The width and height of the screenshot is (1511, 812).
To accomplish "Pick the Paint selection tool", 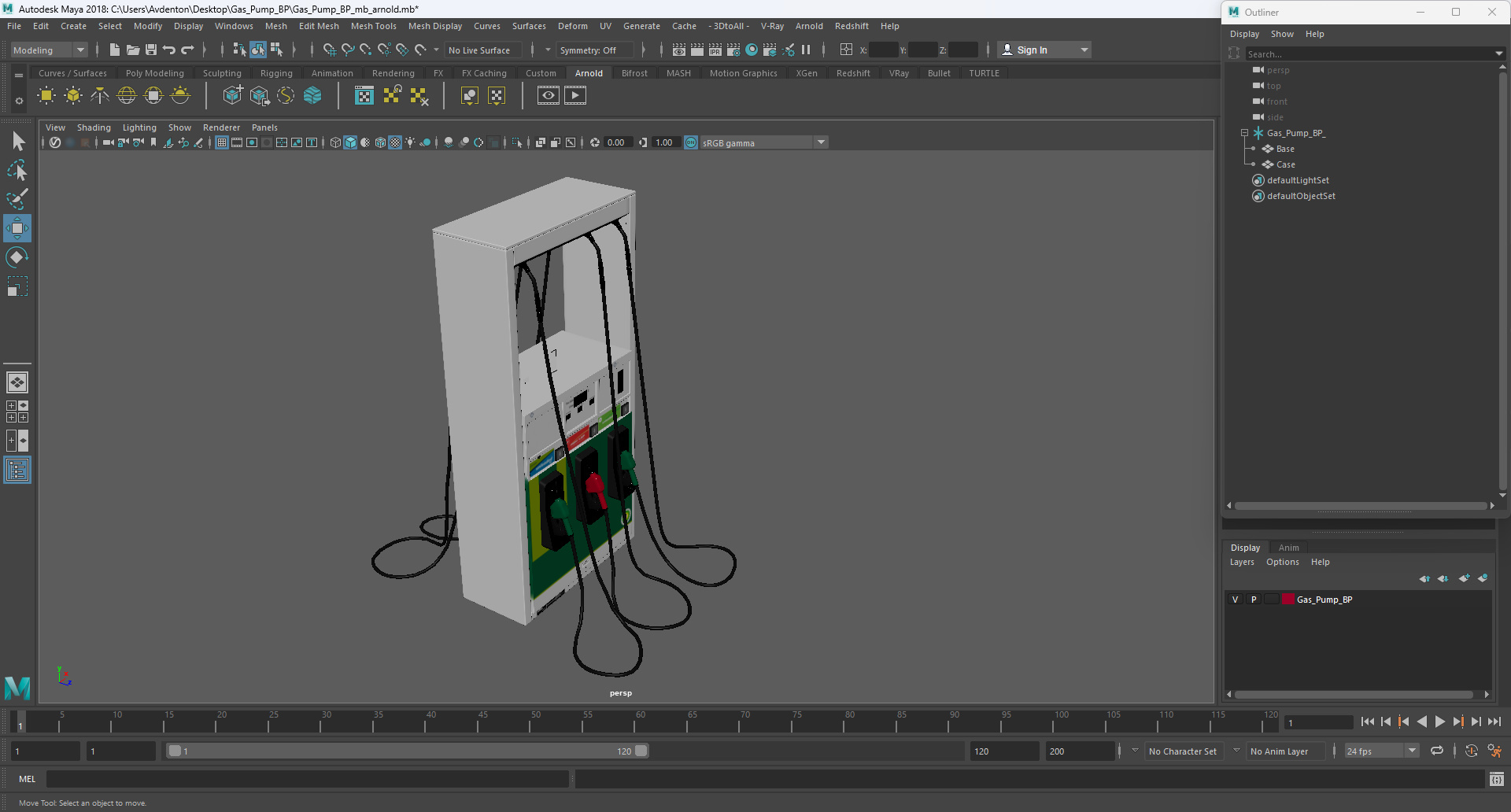I will [x=17, y=199].
